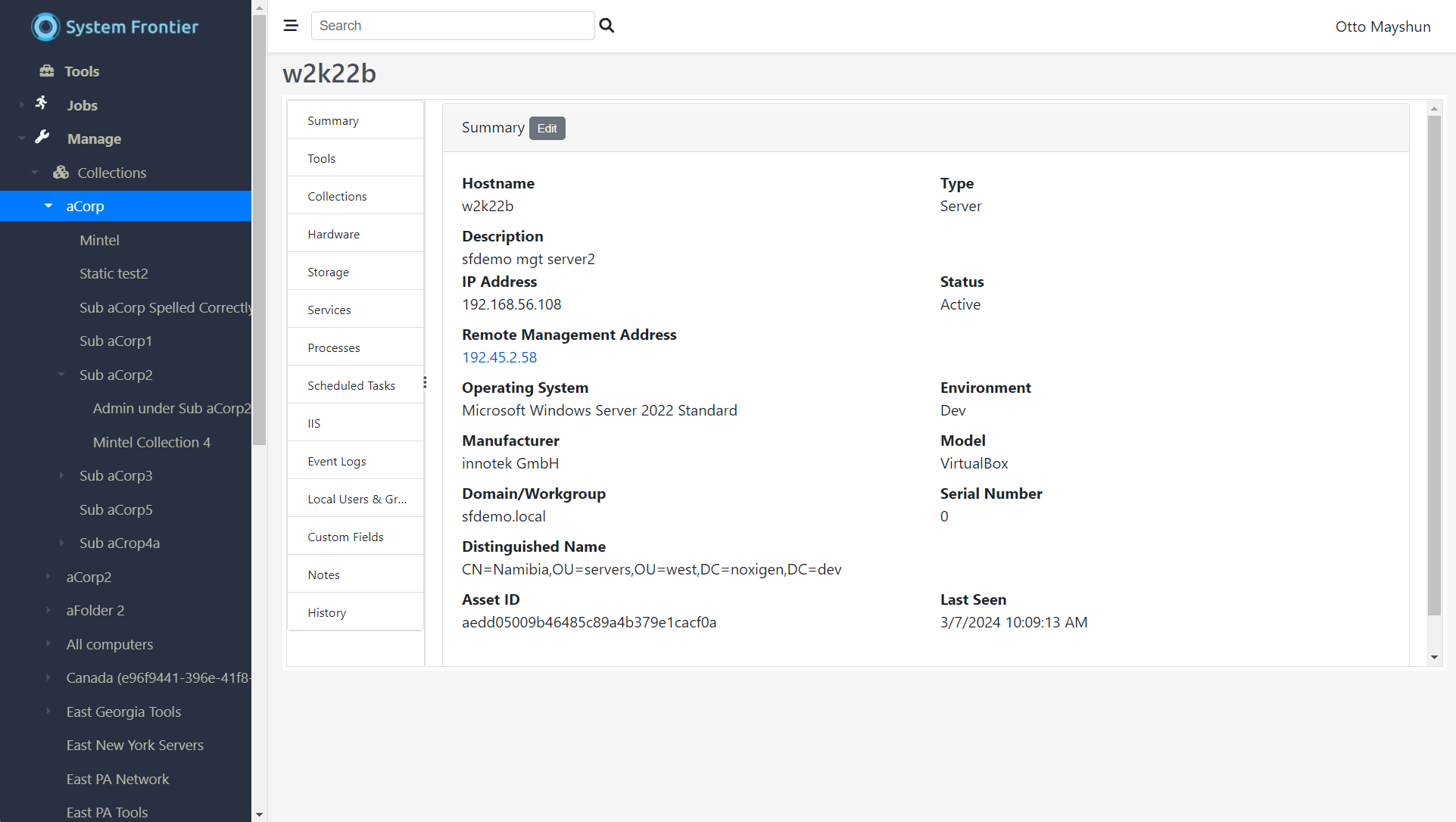Viewport: 1456px width, 822px height.
Task: Open the Storage section for this server
Action: tap(328, 271)
